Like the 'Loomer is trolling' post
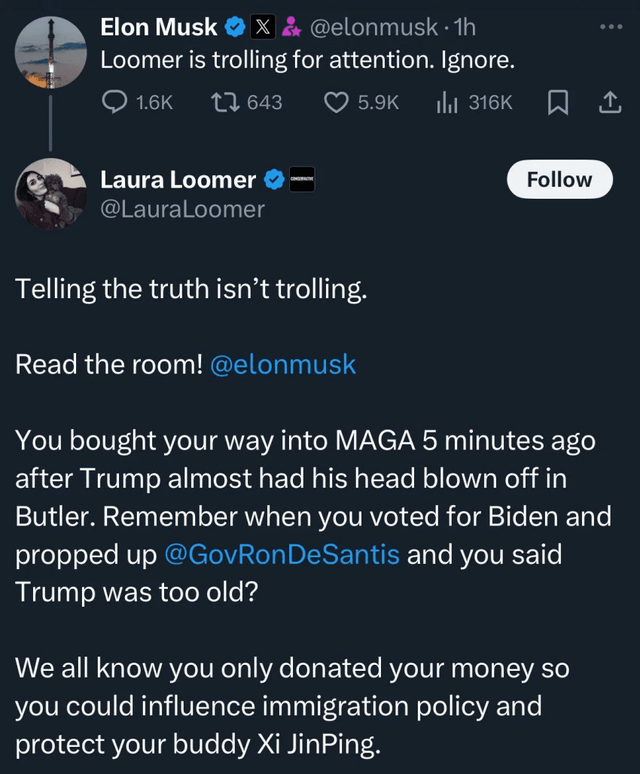 coord(337,102)
